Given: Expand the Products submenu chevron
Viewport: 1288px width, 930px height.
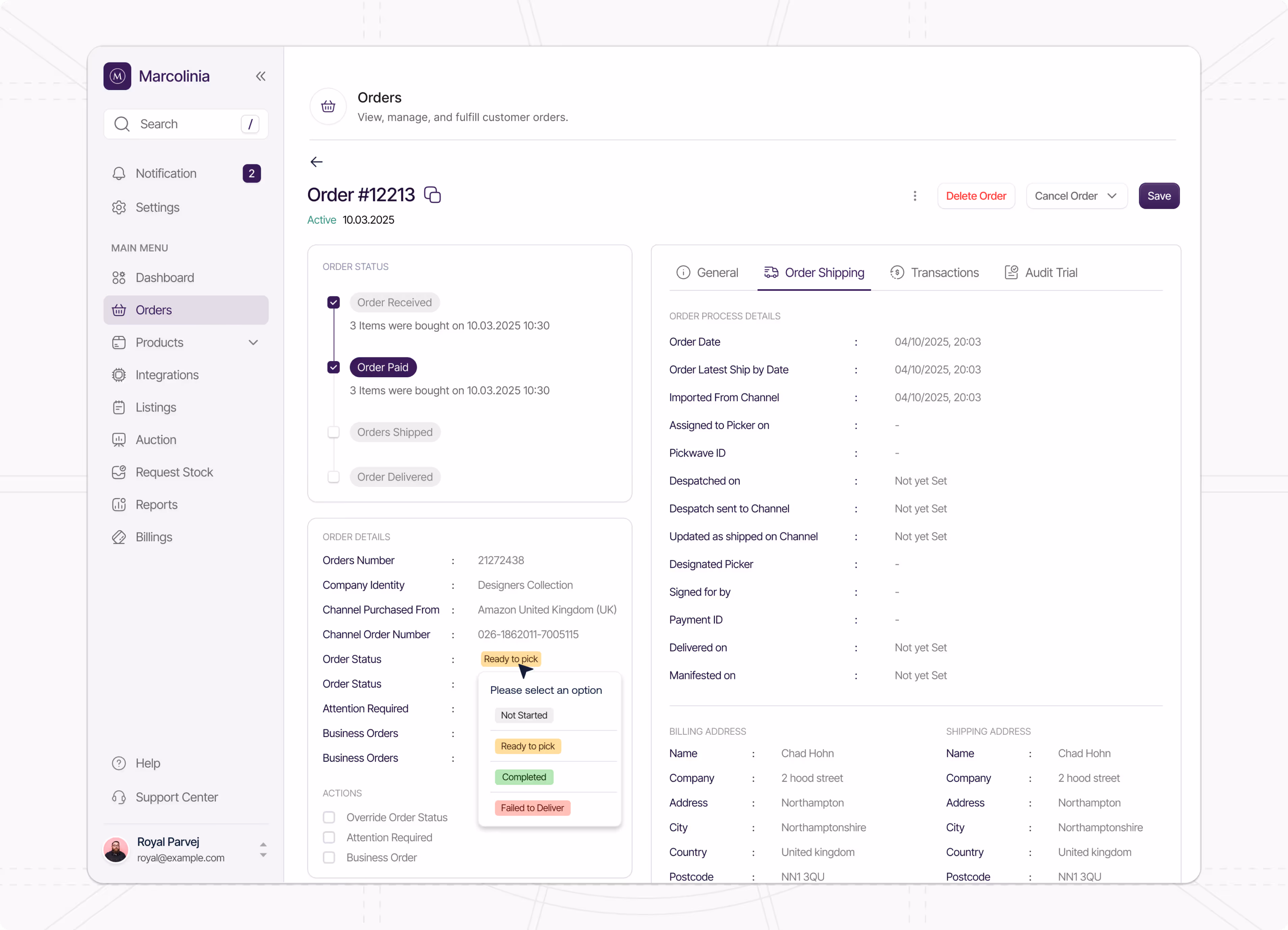Looking at the screenshot, I should click(x=253, y=343).
